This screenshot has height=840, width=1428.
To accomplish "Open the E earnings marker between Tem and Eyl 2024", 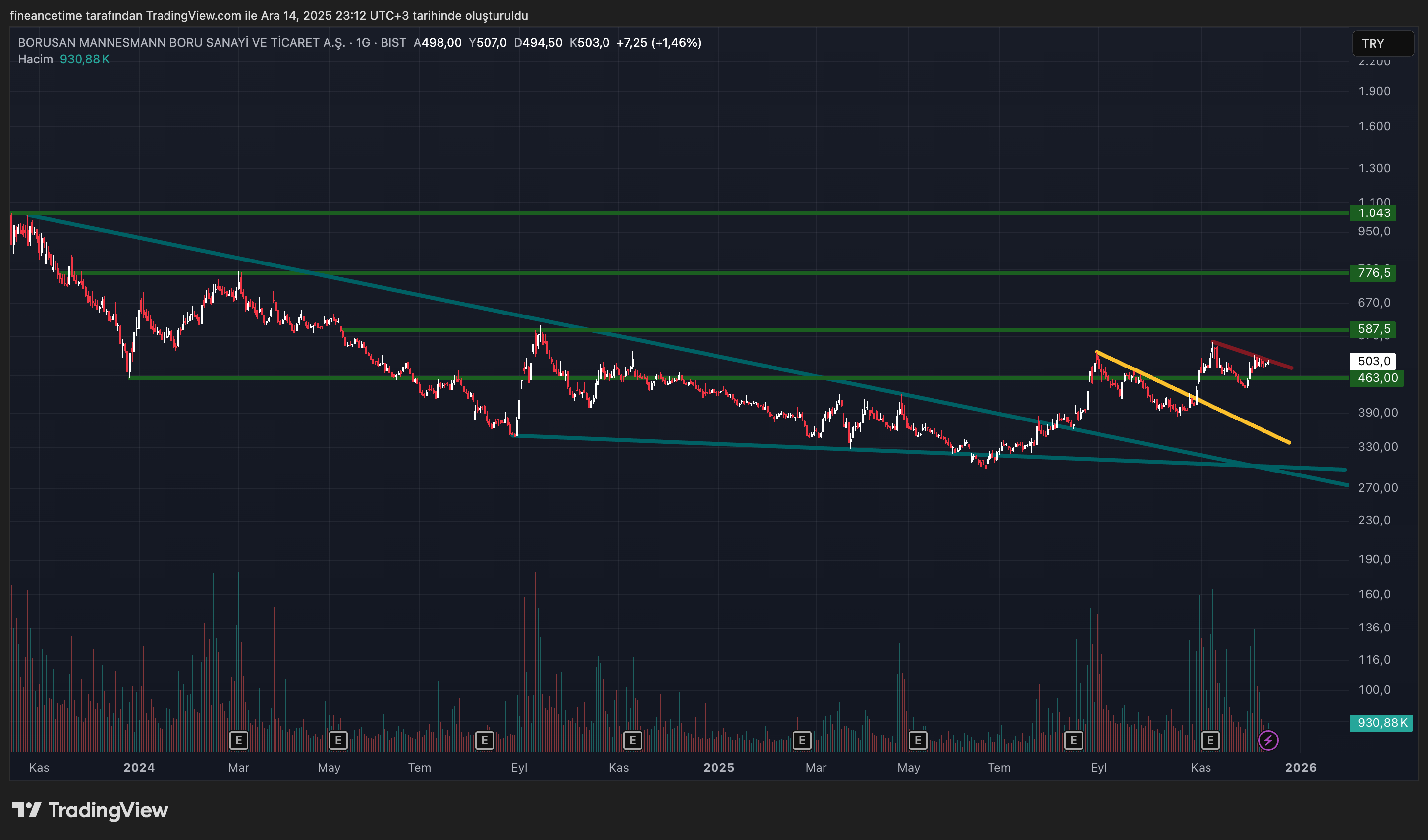I will pos(484,740).
